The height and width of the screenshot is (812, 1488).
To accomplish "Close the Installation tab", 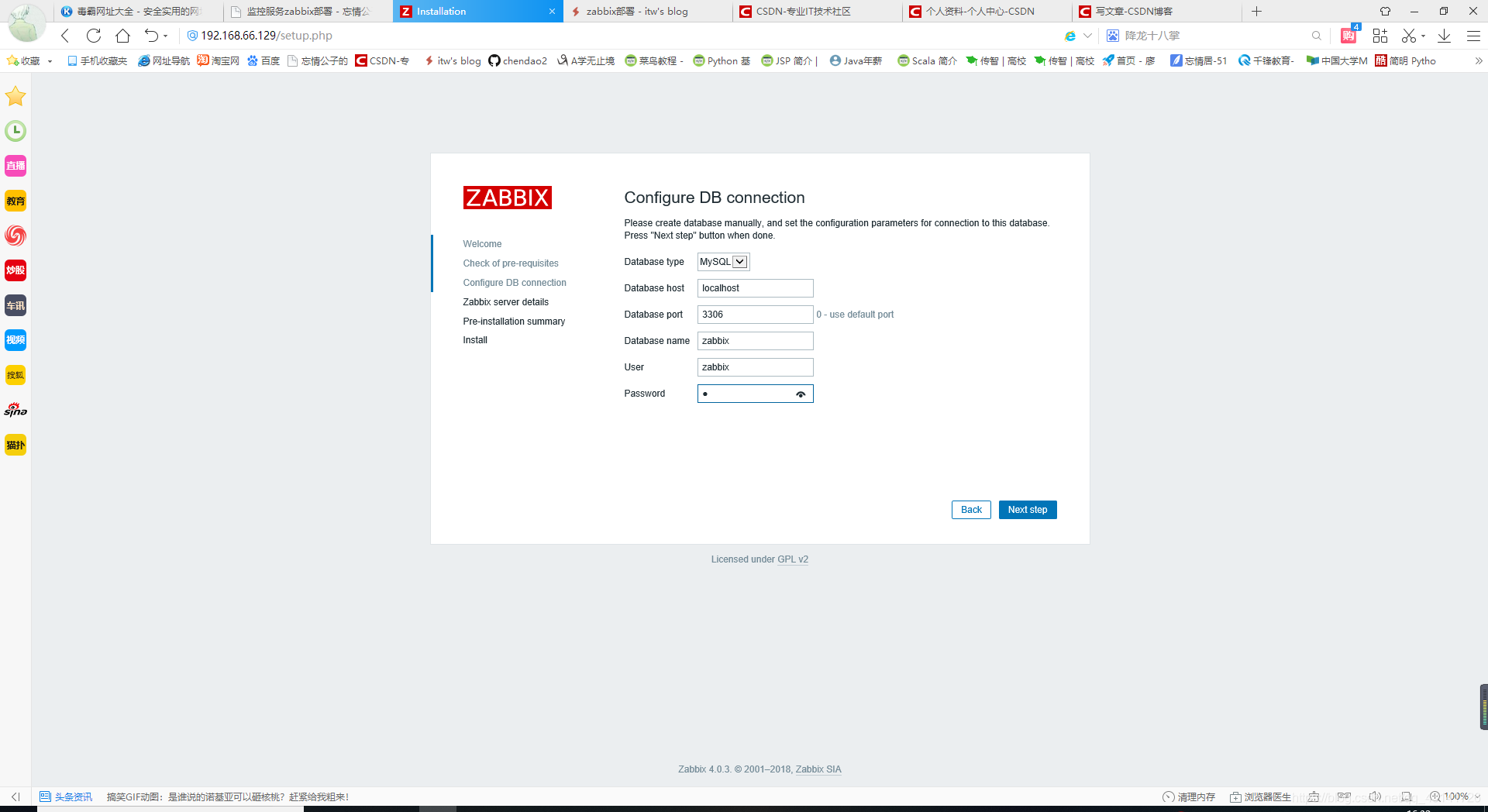I will [x=552, y=12].
